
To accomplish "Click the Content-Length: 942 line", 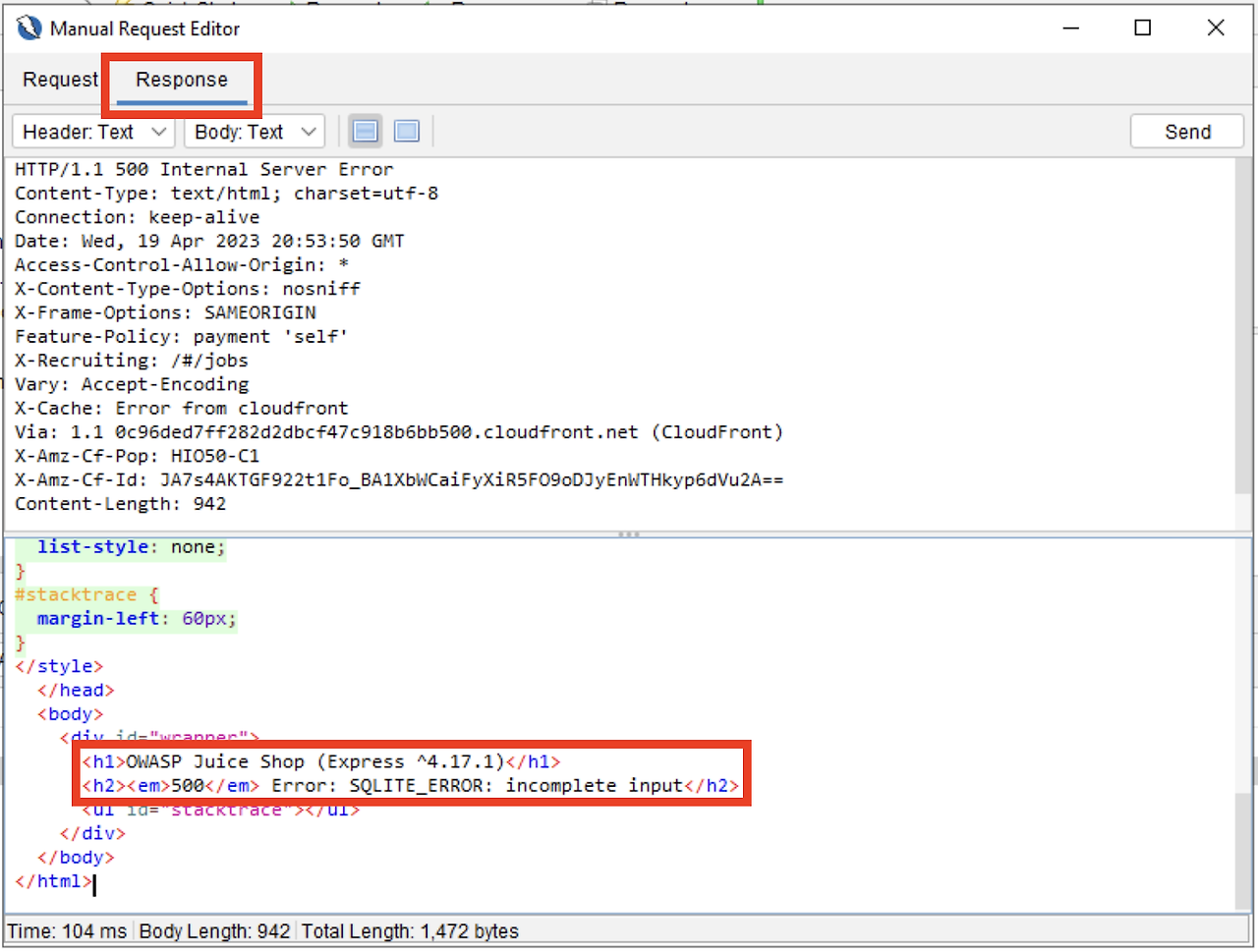I will coord(120,504).
